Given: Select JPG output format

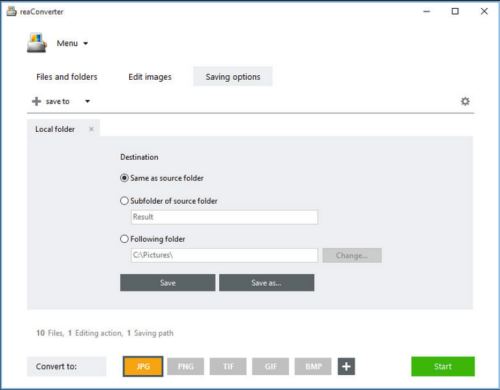Looking at the screenshot, I should click(143, 366).
